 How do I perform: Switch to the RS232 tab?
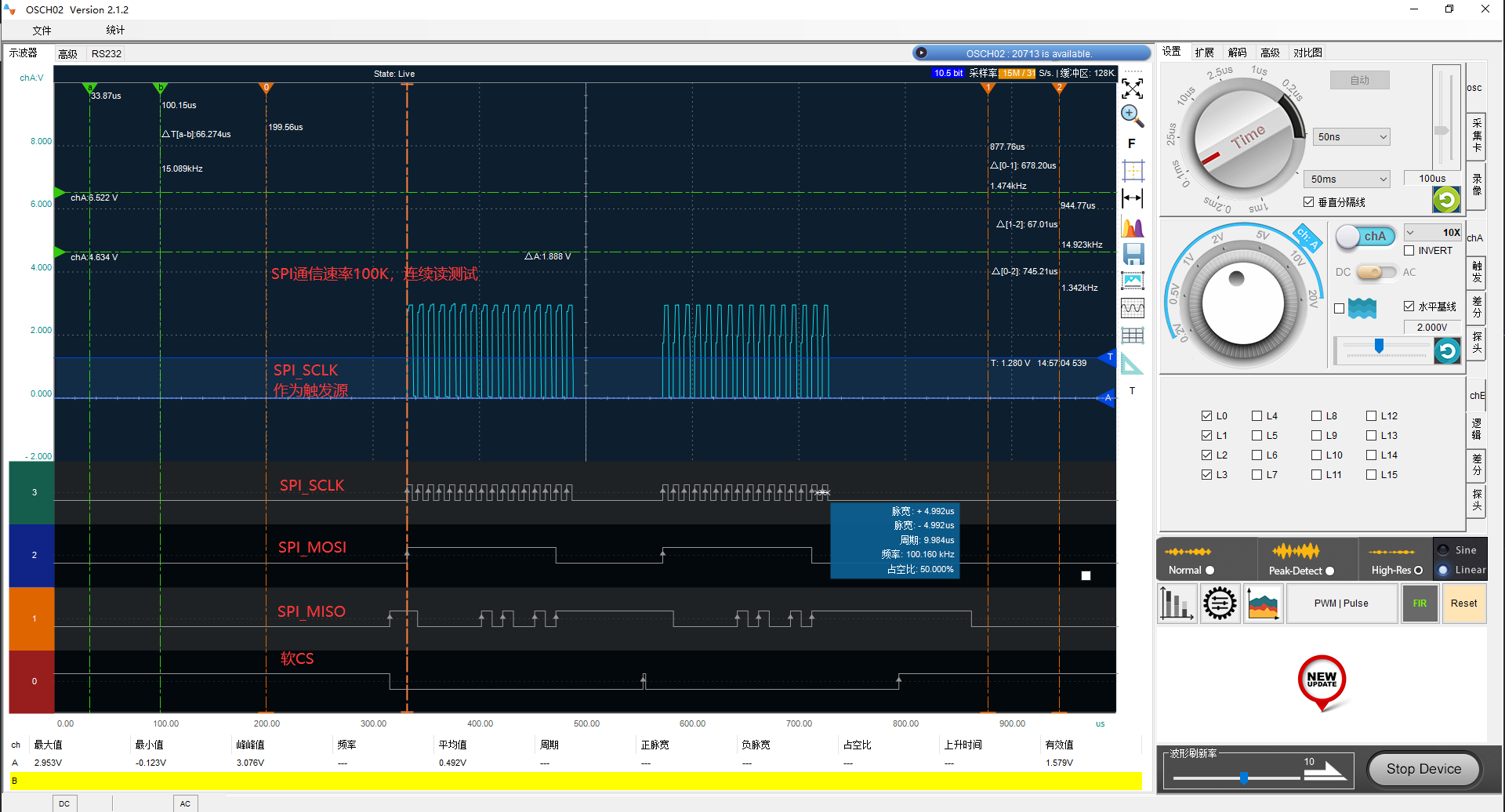(107, 53)
